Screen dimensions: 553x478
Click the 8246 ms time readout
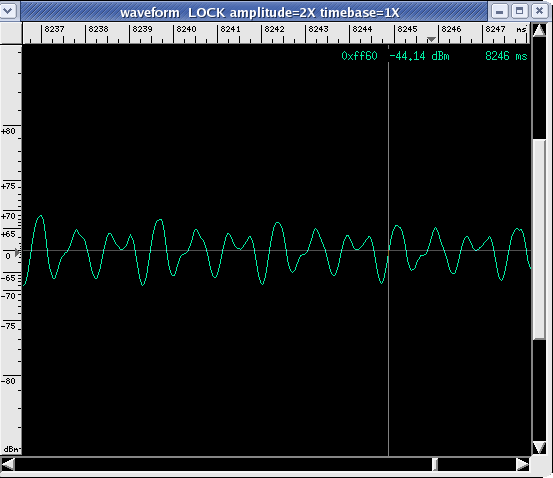click(x=506, y=56)
